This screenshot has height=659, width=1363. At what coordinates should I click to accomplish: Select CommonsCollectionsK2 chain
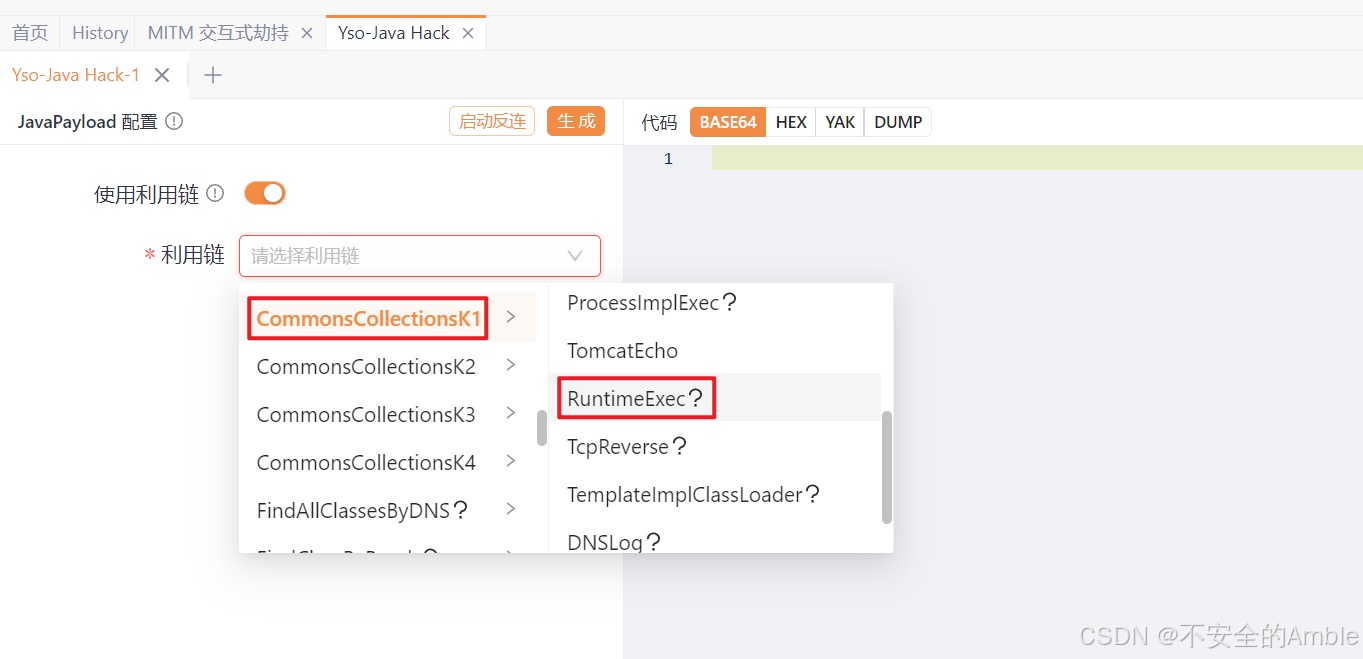pos(366,367)
